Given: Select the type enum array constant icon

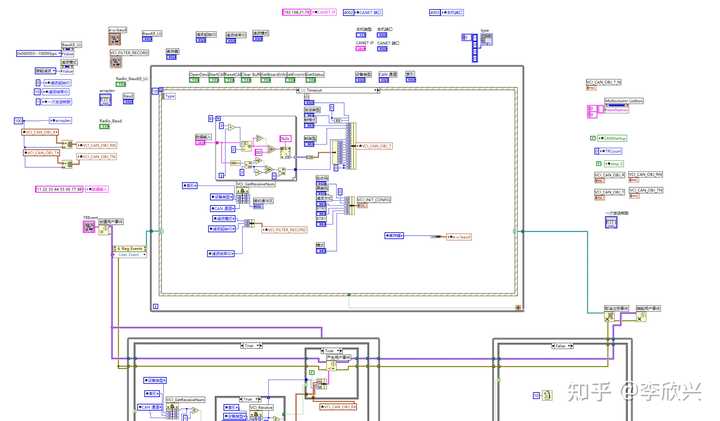Looking at the screenshot, I should click(x=486, y=40).
